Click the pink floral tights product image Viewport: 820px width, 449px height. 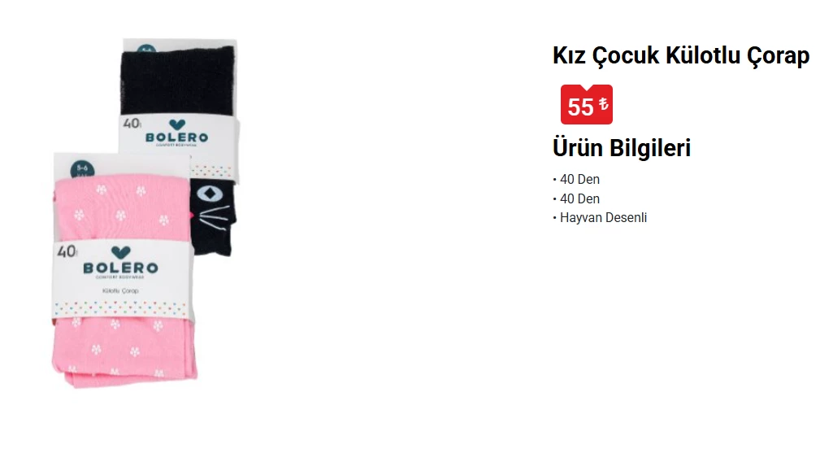[124, 271]
